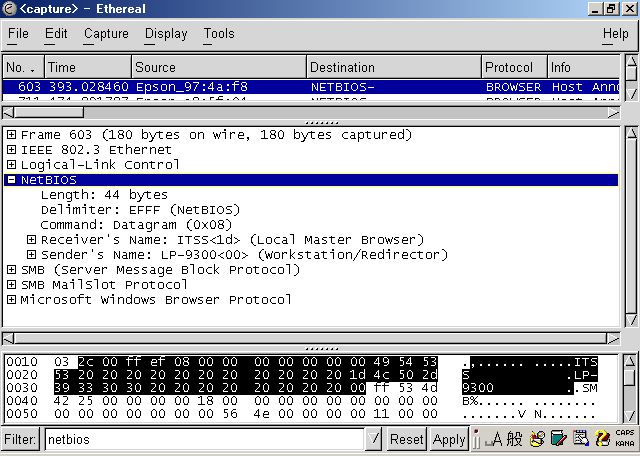Click protocol tree scroll down arrow

[631, 320]
